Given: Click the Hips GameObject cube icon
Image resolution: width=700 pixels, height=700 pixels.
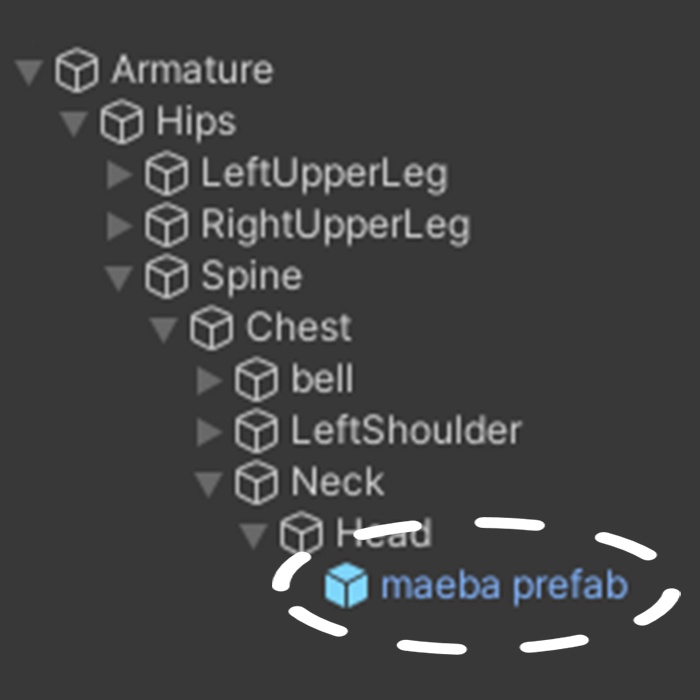Looking at the screenshot, I should 122,123.
